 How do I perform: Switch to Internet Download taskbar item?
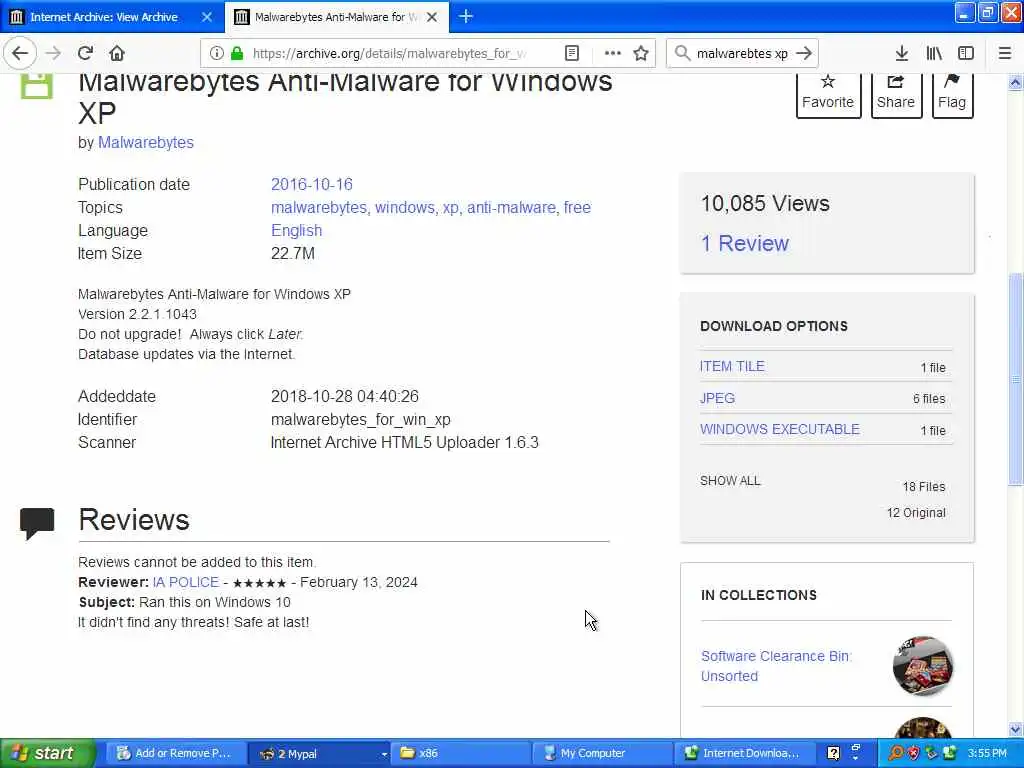click(x=743, y=753)
